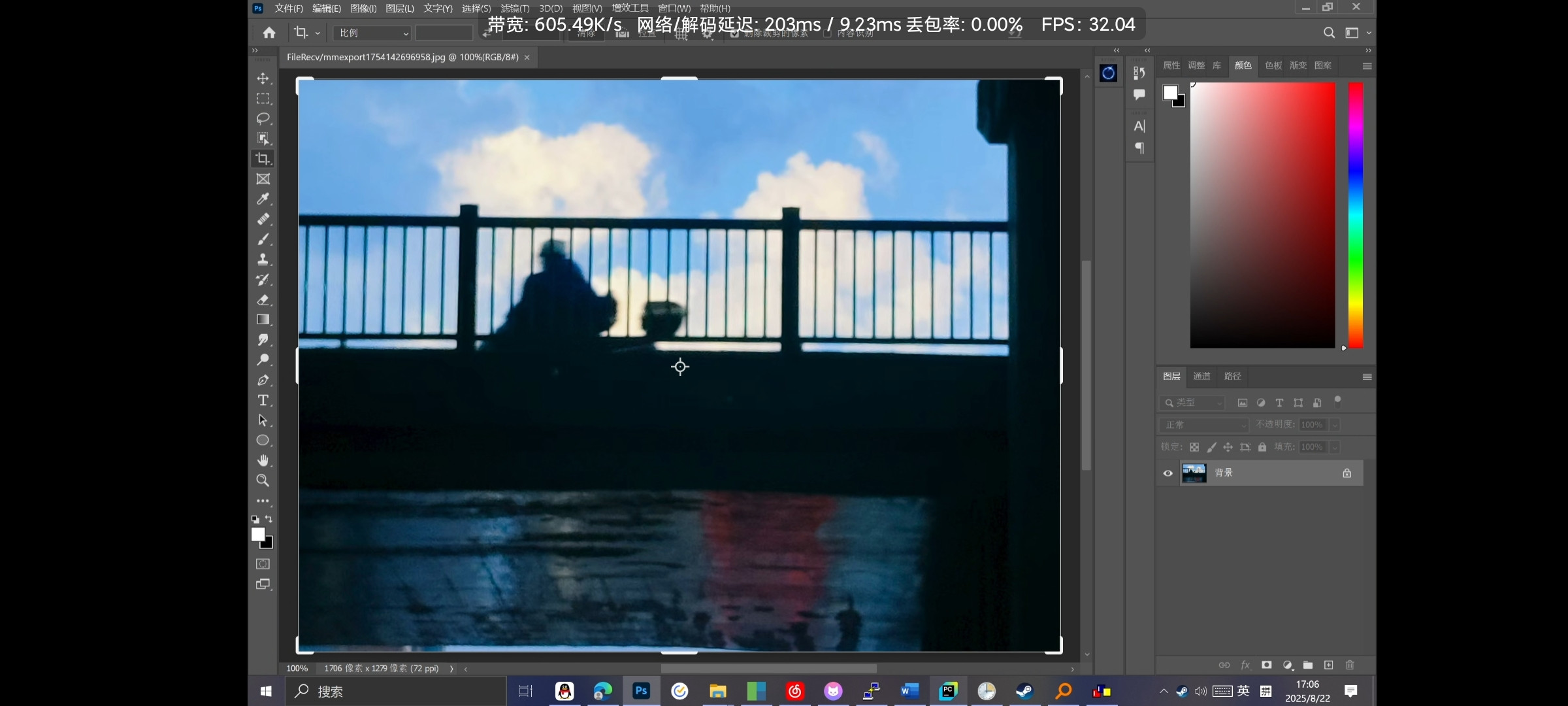Select the Move tool
The height and width of the screenshot is (706, 1568).
263,78
